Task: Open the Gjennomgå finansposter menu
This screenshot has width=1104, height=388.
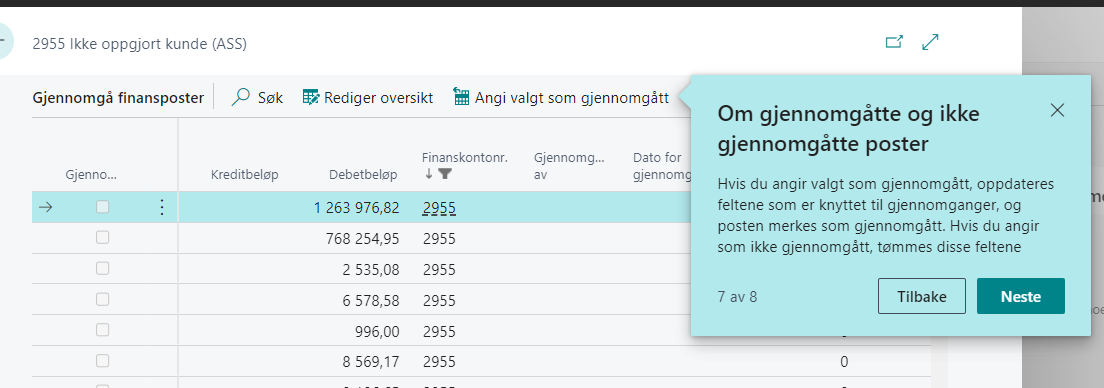Action: (x=118, y=98)
